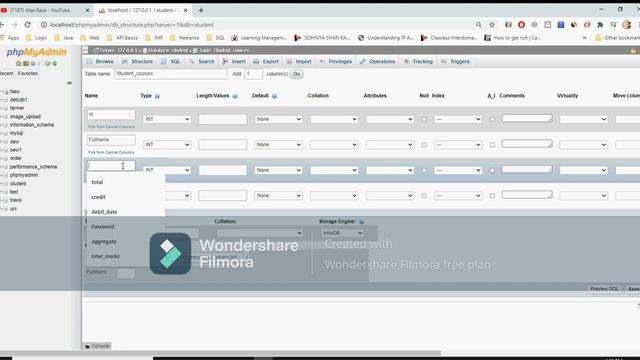Open the Attributes dropdown for the id column
640x360 pixels.
(x=390, y=119)
